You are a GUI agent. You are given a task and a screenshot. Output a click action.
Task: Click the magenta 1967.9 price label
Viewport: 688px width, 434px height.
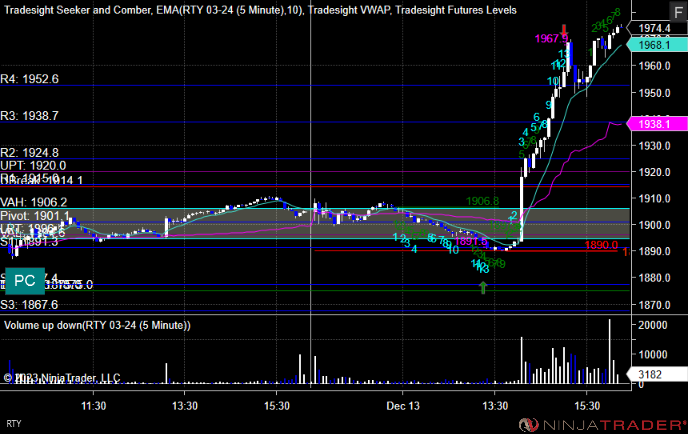[551, 39]
